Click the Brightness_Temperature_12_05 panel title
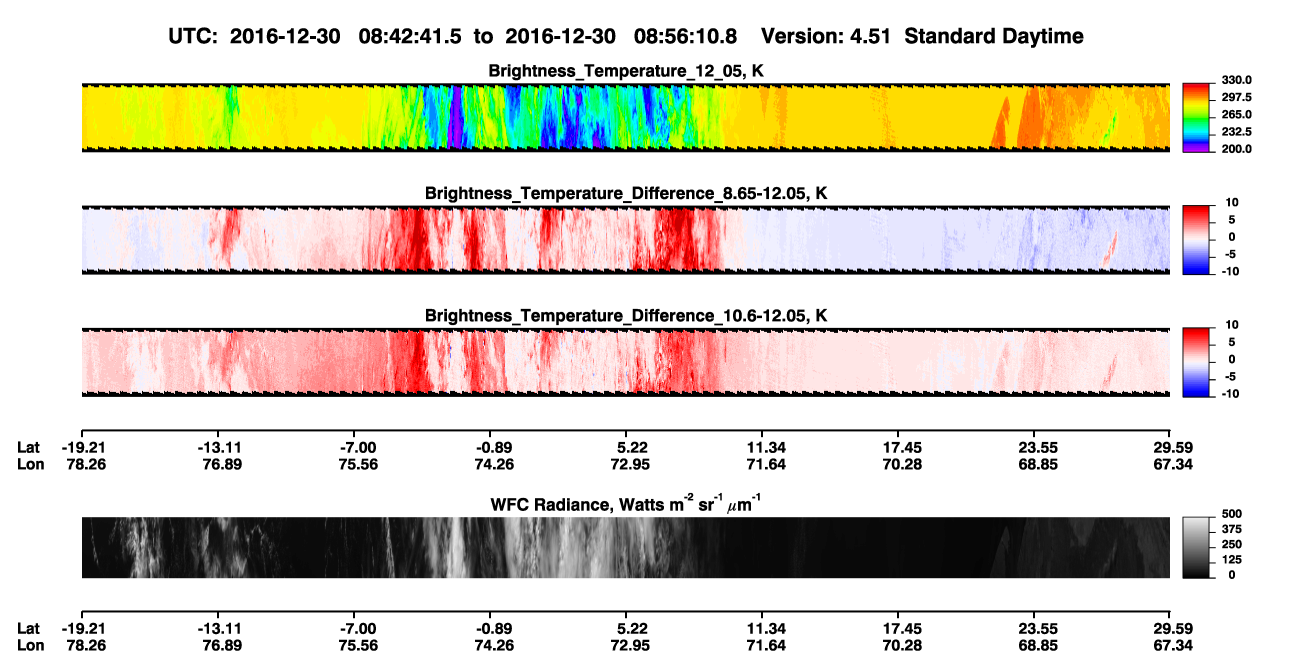 point(626,71)
